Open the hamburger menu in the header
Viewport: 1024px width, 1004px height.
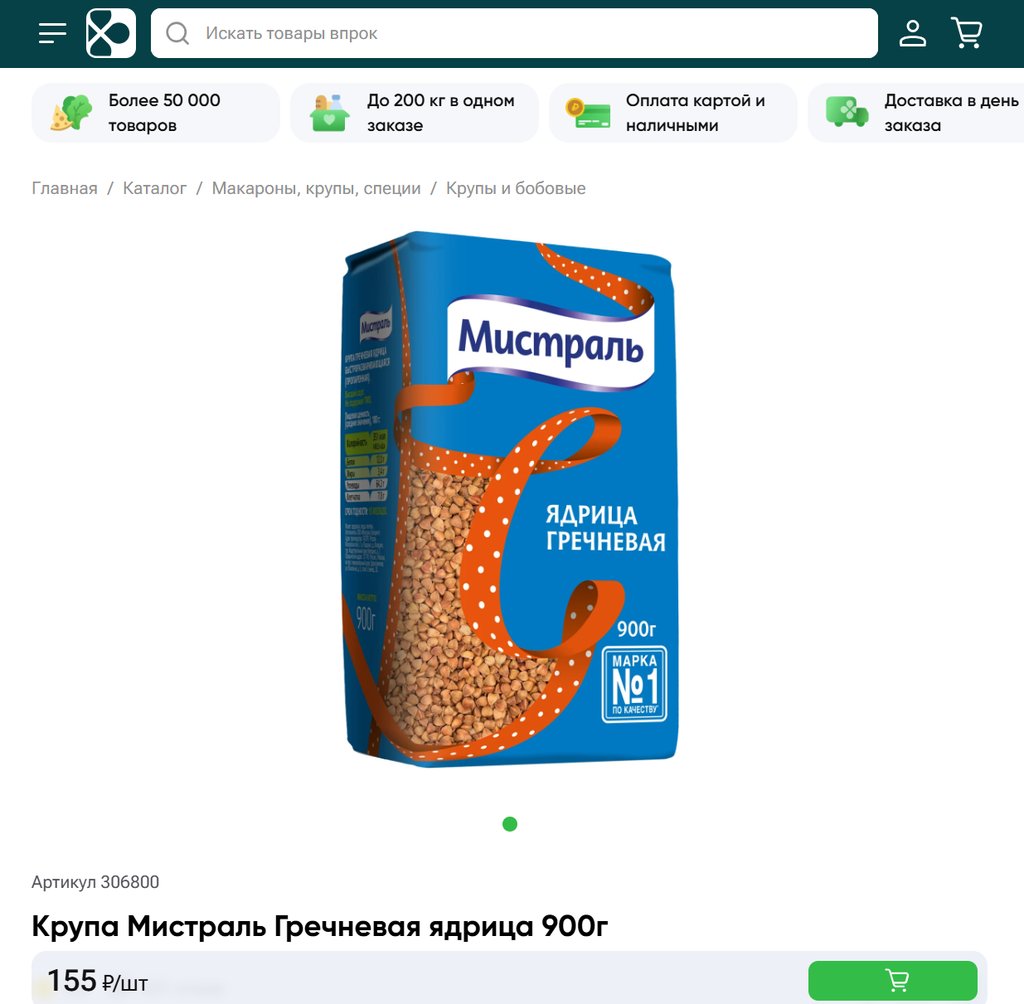pos(52,33)
